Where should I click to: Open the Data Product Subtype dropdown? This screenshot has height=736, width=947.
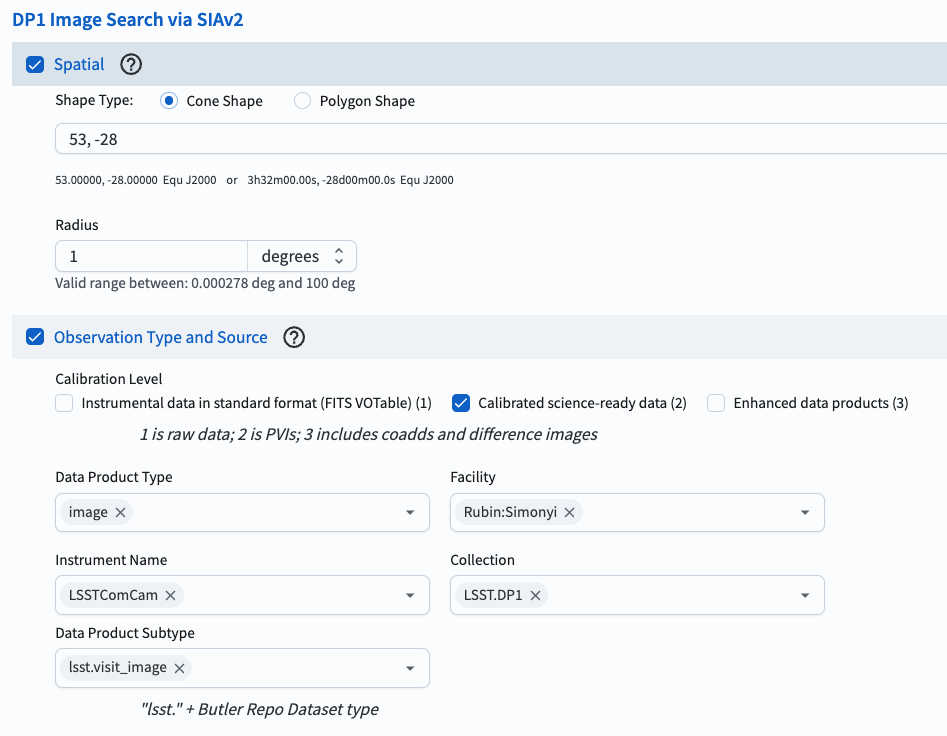[409, 668]
